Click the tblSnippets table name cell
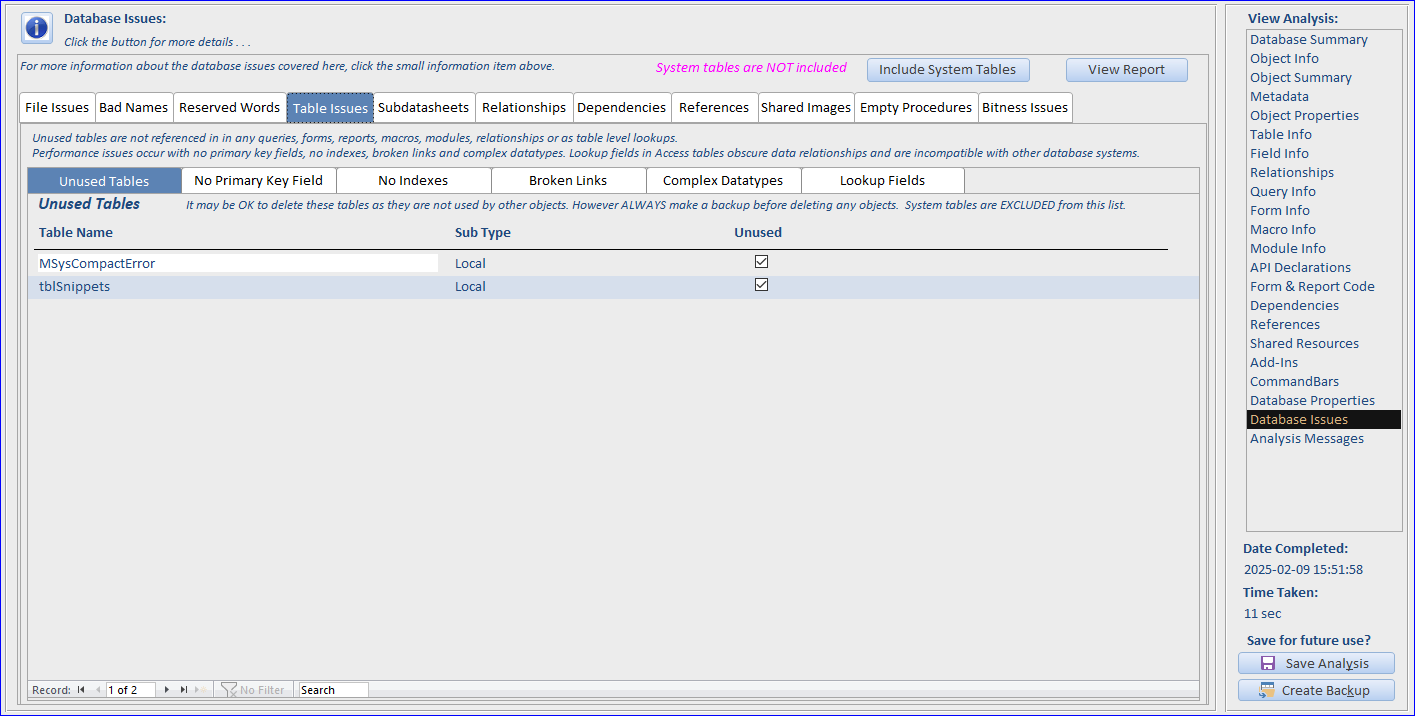1415x716 pixels. pos(237,286)
